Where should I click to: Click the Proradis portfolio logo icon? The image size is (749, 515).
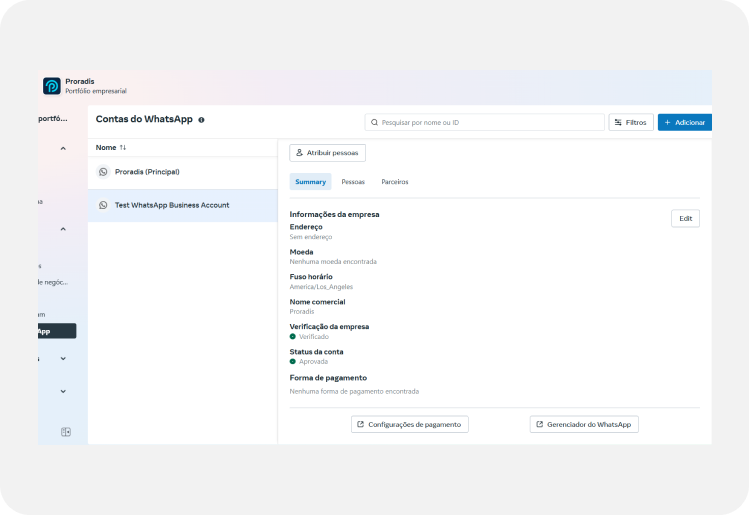(x=52, y=86)
